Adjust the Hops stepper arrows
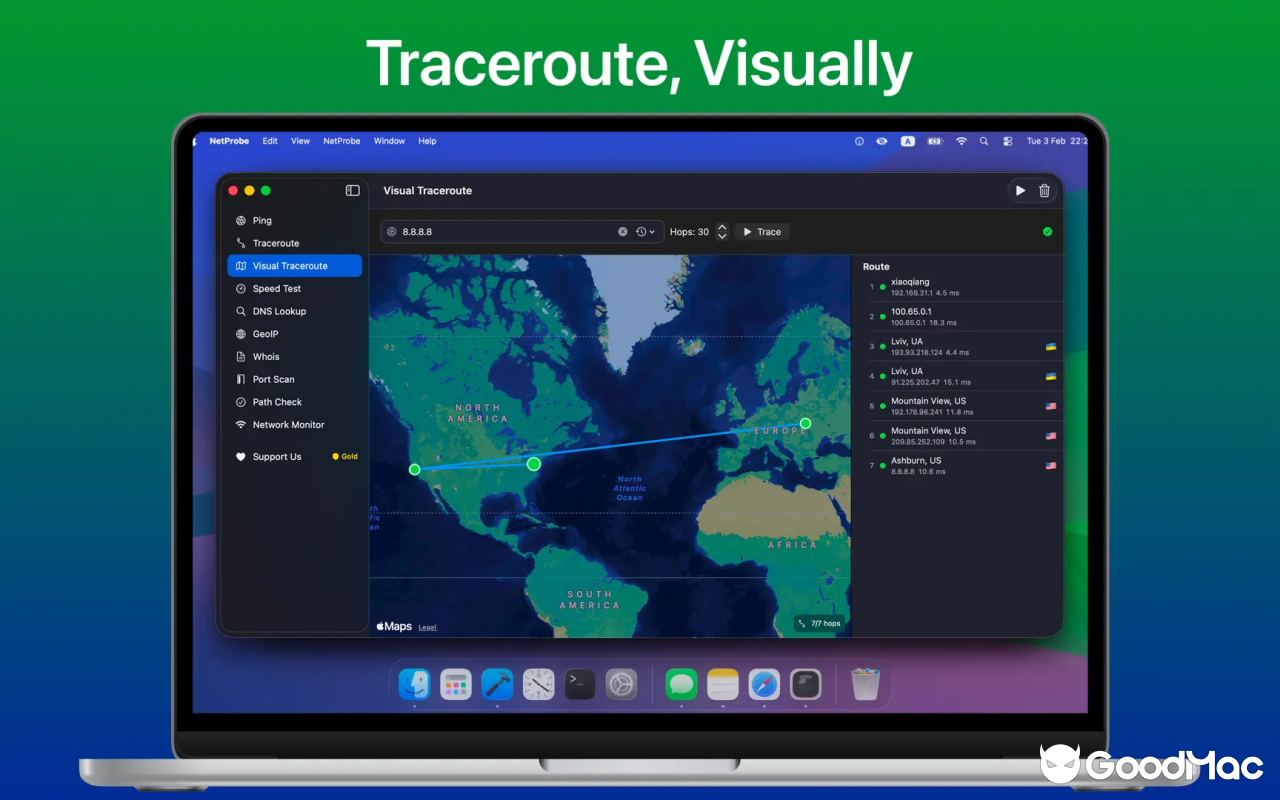Screen dimensions: 1280x800 (722, 231)
